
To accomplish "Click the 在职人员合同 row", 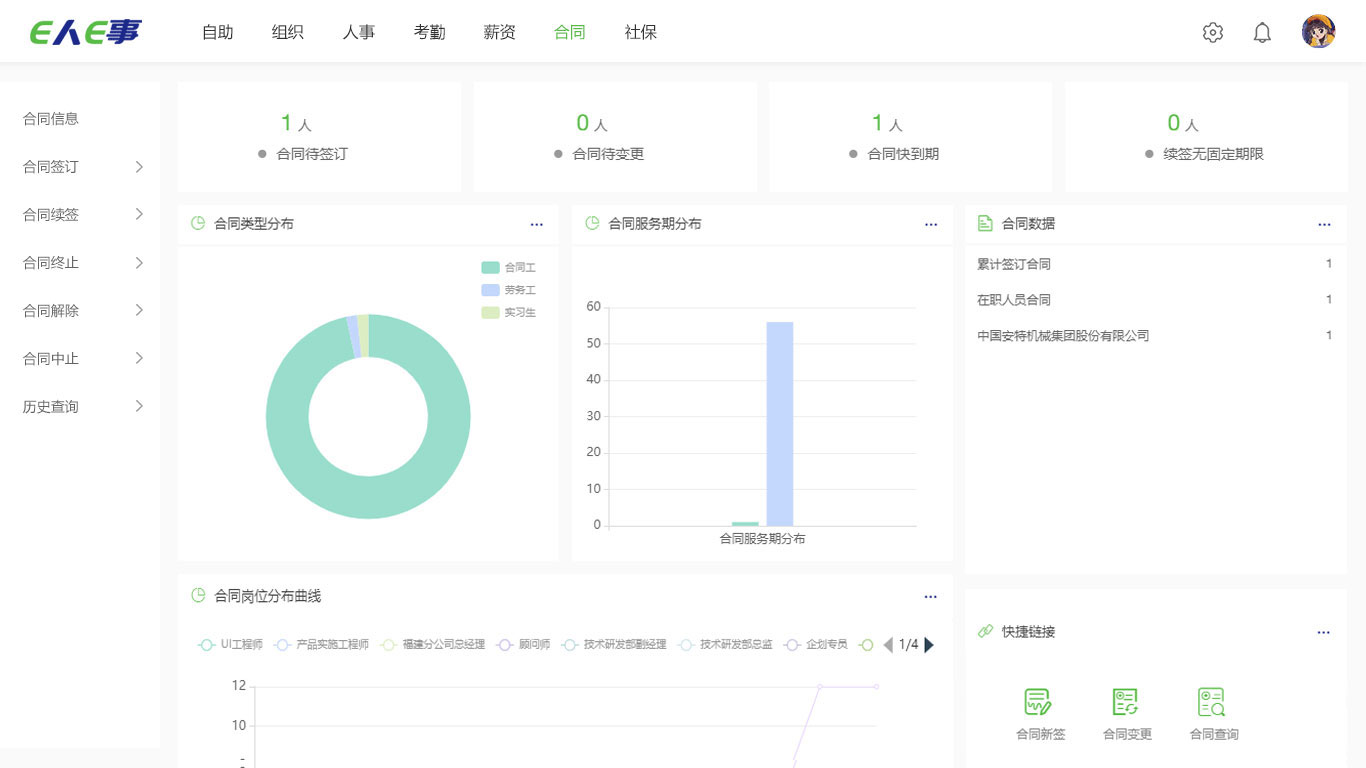I will click(x=1155, y=300).
